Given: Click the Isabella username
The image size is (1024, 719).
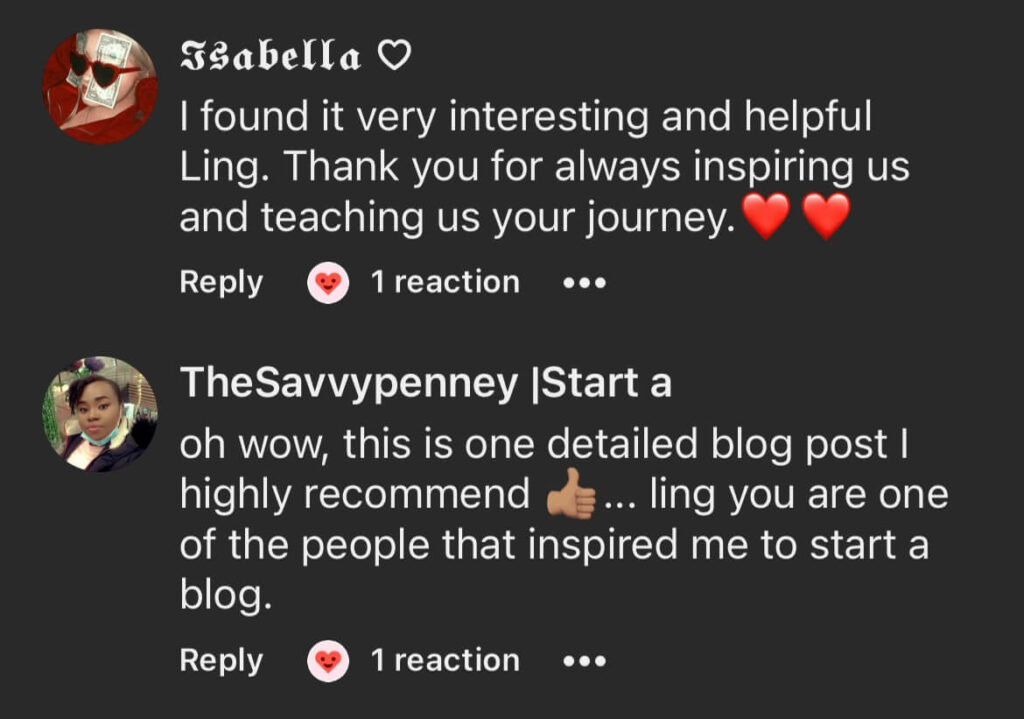Looking at the screenshot, I should pyautogui.click(x=270, y=57).
